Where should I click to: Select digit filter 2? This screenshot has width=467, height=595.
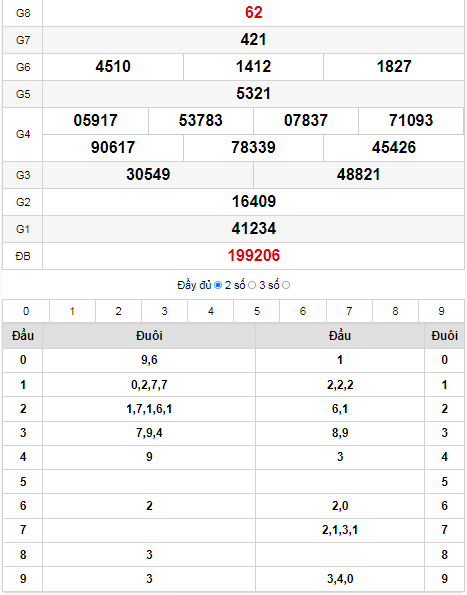118,311
